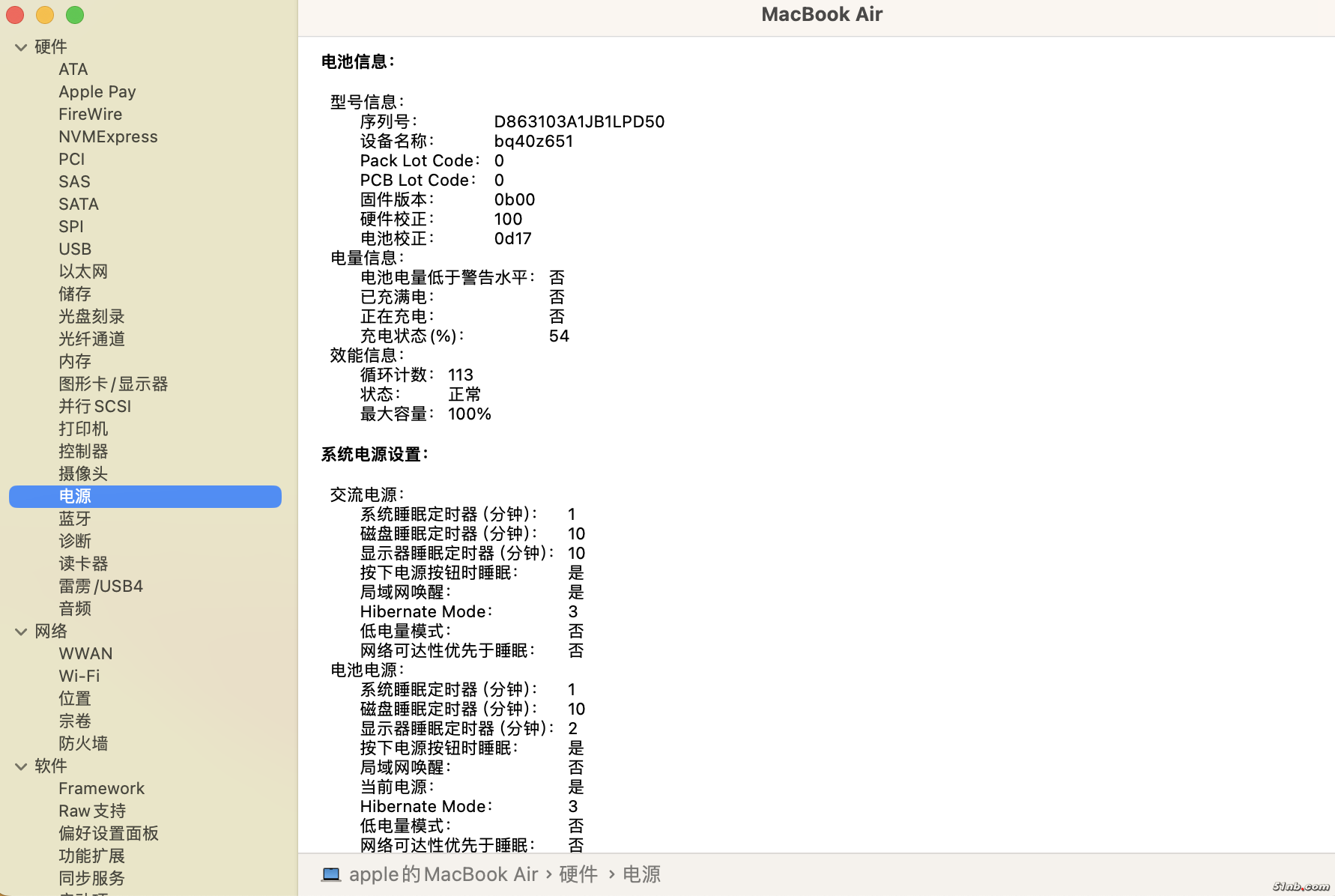The height and width of the screenshot is (896, 1335).
Task: Click the yellow minimize window button
Action: (45, 15)
